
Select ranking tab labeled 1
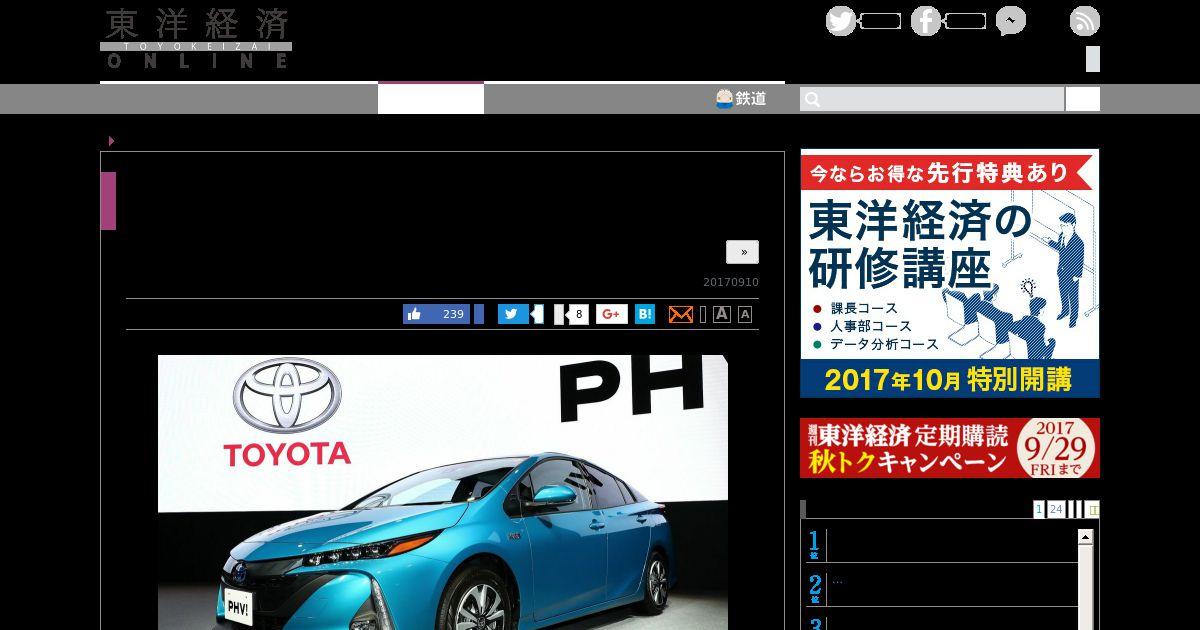coord(1039,509)
